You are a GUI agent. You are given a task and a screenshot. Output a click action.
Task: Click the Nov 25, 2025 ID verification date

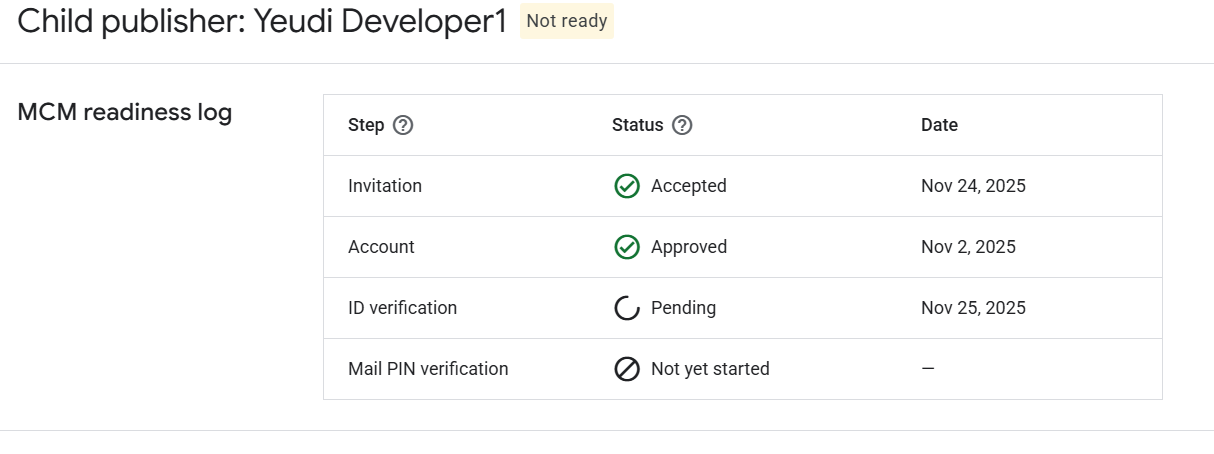coord(973,308)
